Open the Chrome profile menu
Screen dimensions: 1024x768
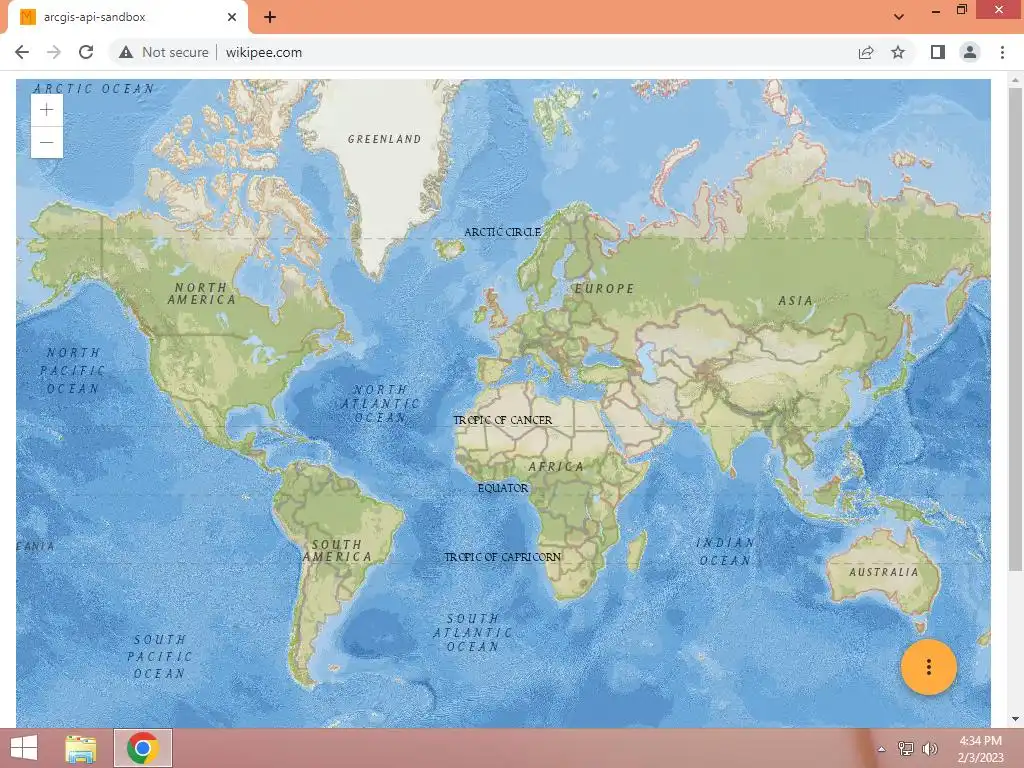pos(970,52)
